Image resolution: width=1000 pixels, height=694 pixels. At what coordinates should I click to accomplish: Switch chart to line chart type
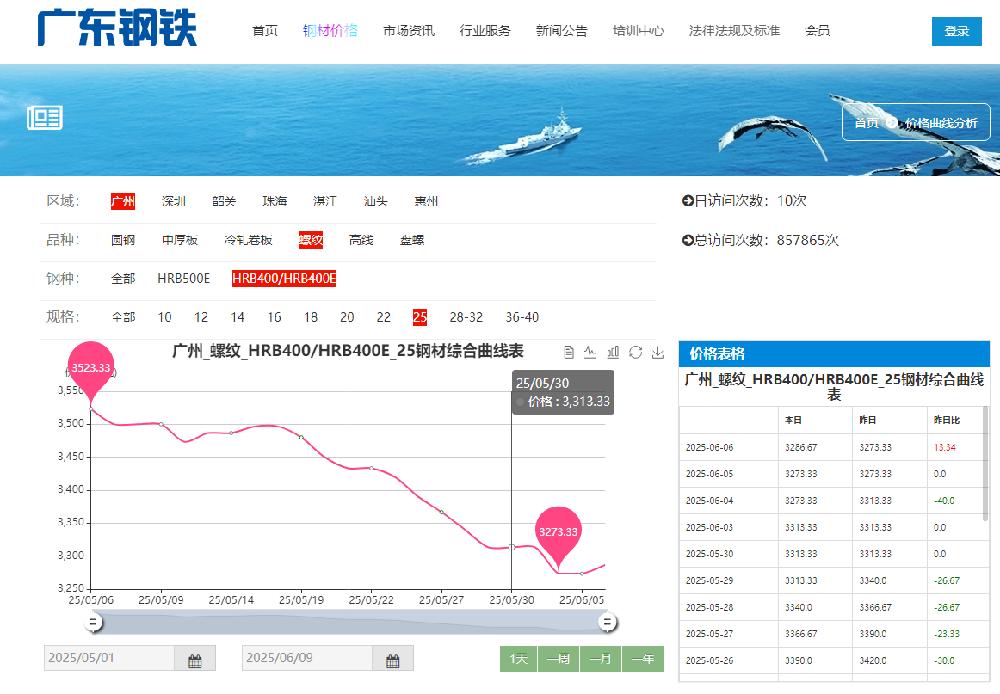590,352
